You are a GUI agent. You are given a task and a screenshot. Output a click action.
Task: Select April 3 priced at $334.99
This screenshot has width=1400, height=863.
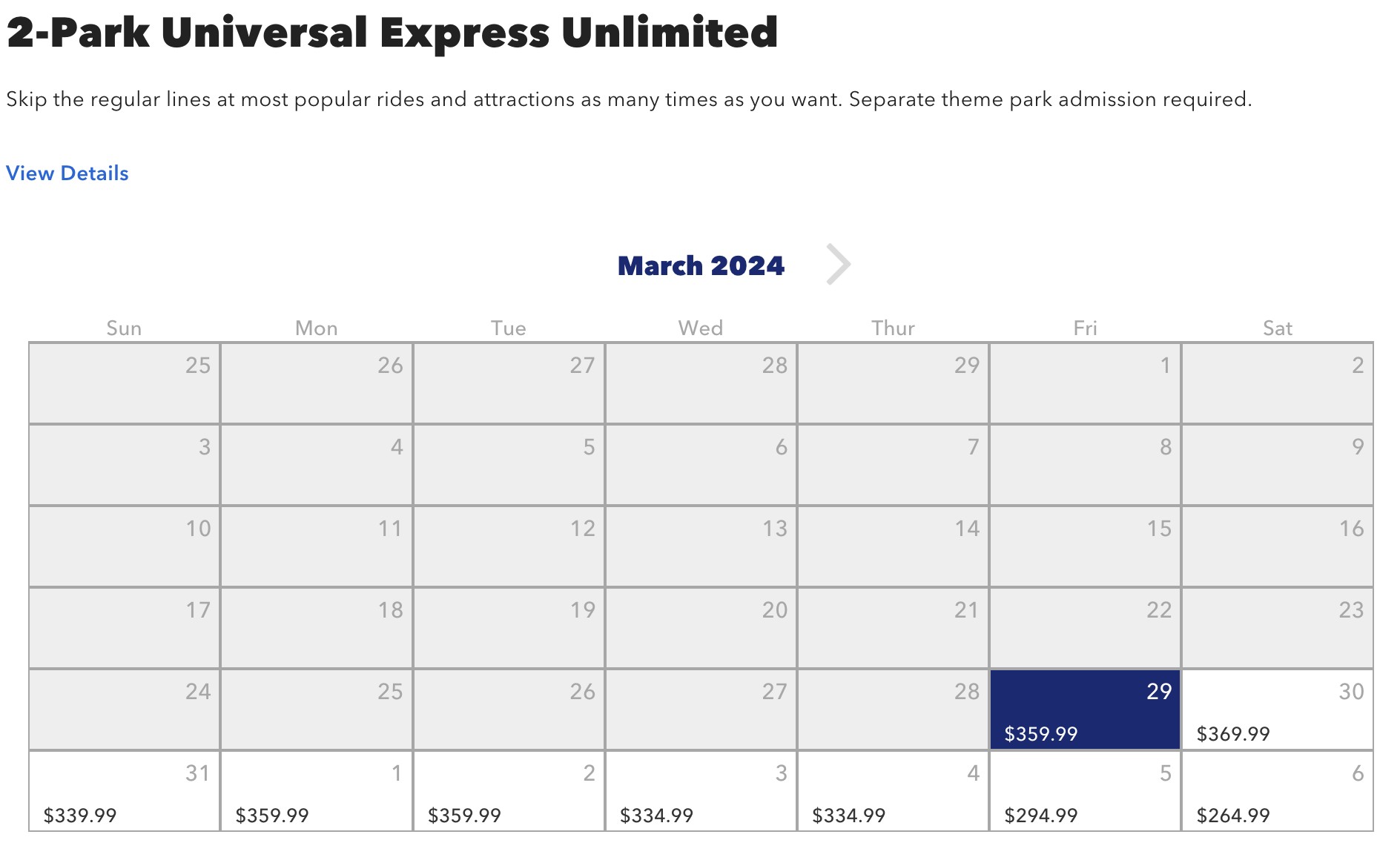tap(701, 791)
